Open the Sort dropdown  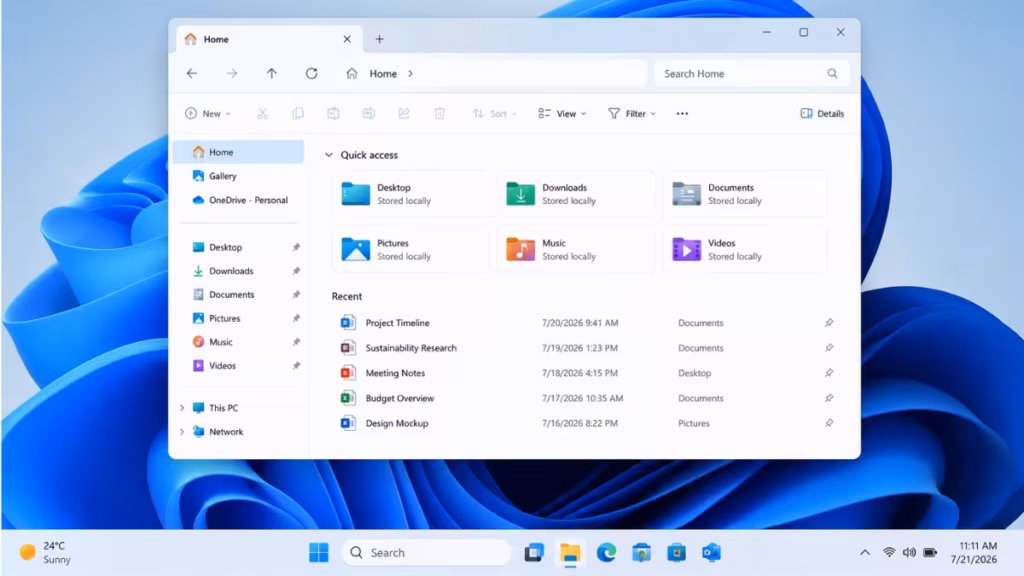pos(494,114)
